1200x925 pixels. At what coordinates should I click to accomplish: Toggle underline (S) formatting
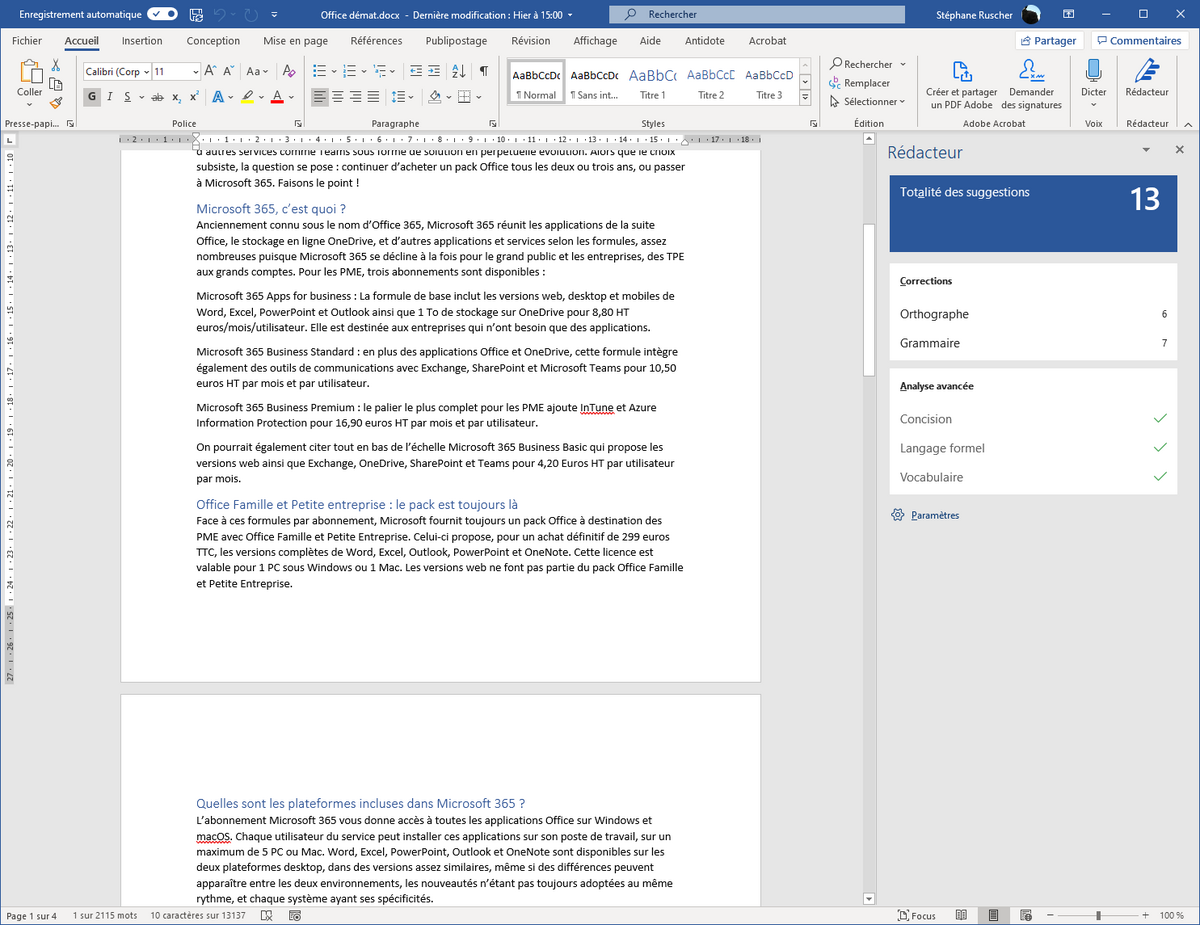[x=128, y=97]
